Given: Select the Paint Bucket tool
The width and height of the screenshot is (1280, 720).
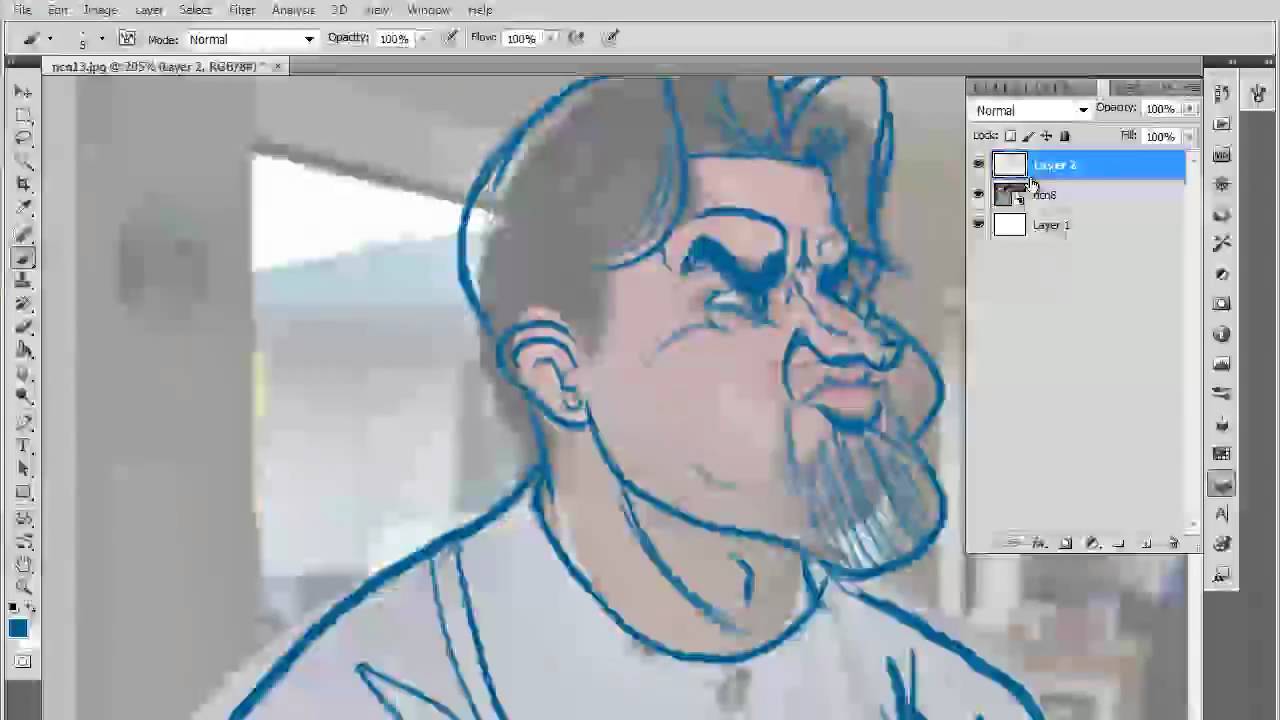Looking at the screenshot, I should 23,350.
